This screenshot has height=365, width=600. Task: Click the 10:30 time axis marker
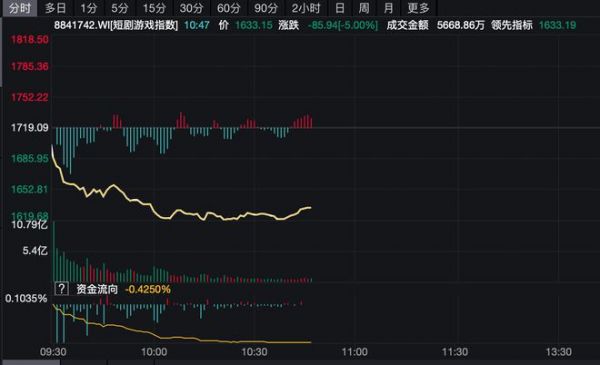tap(254, 352)
